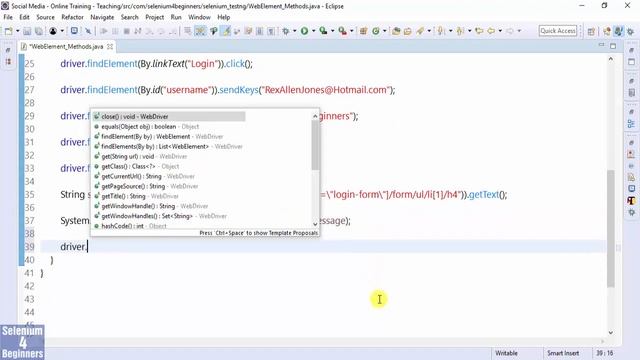Open the Window menu

click(199, 17)
